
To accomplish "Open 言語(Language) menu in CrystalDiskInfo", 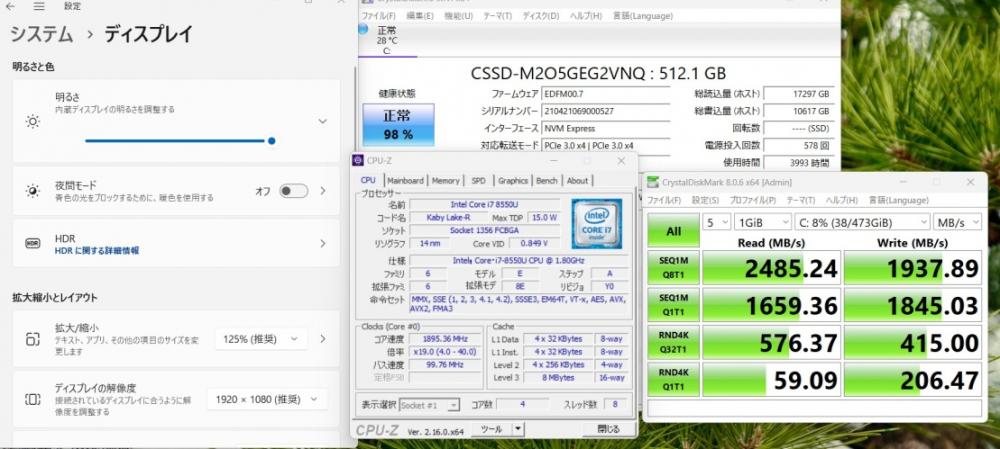I will click(642, 16).
